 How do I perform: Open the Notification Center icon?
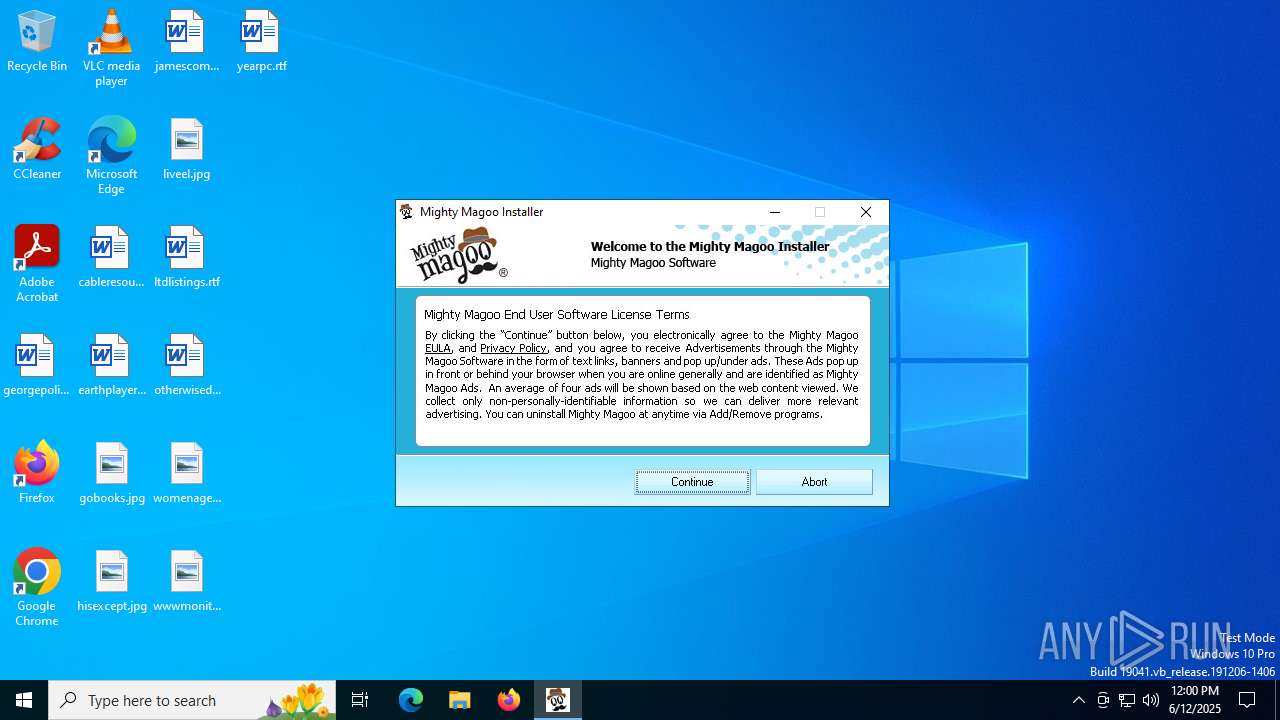[x=1248, y=700]
